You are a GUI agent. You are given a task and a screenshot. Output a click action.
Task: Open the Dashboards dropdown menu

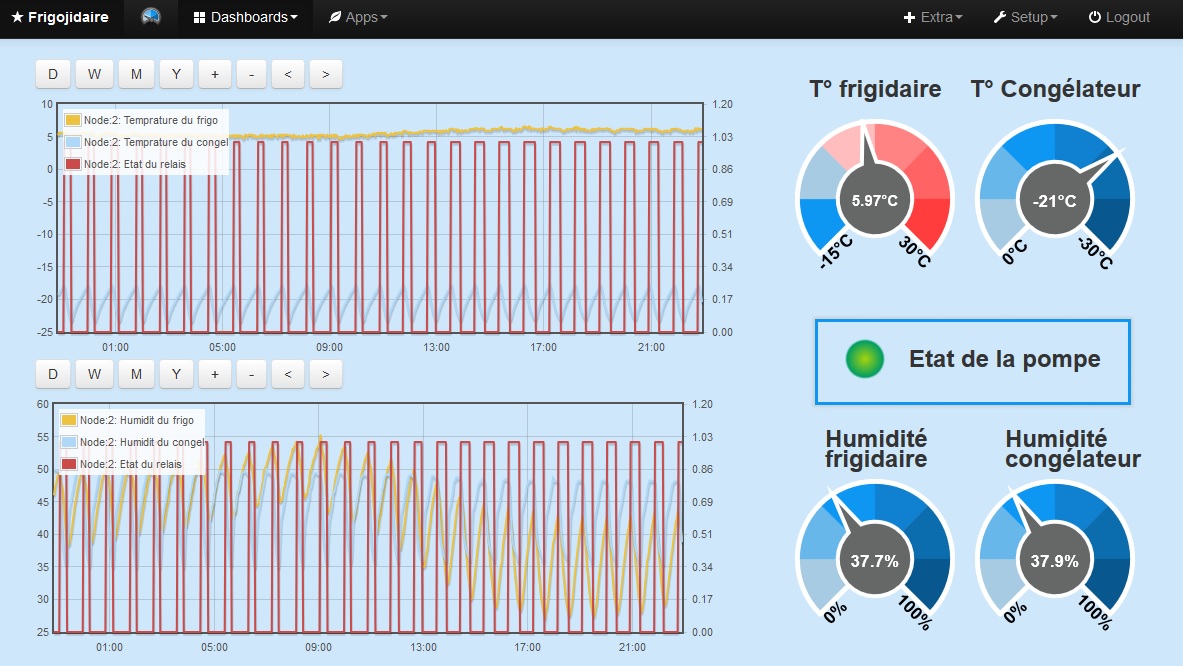pos(245,17)
